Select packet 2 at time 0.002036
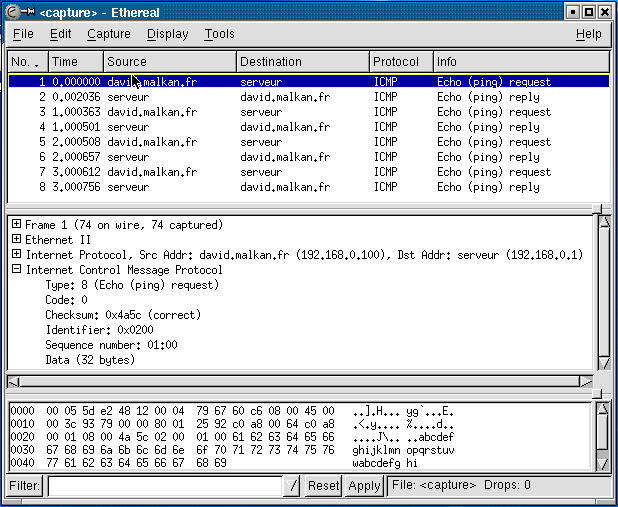The image size is (618, 507). [309, 97]
